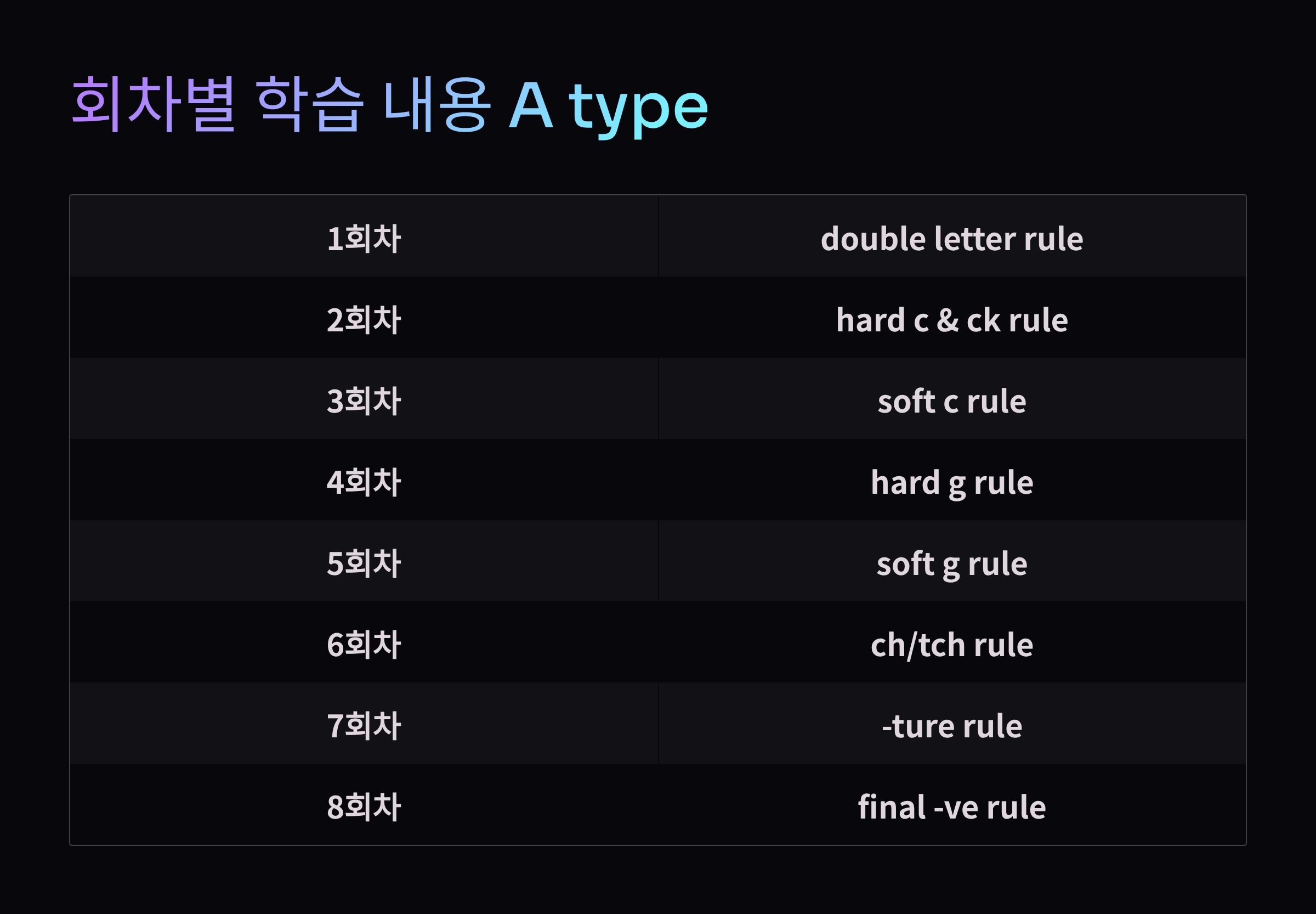Click the "hard g rule" cell
The height and width of the screenshot is (914, 1316).
click(x=951, y=482)
